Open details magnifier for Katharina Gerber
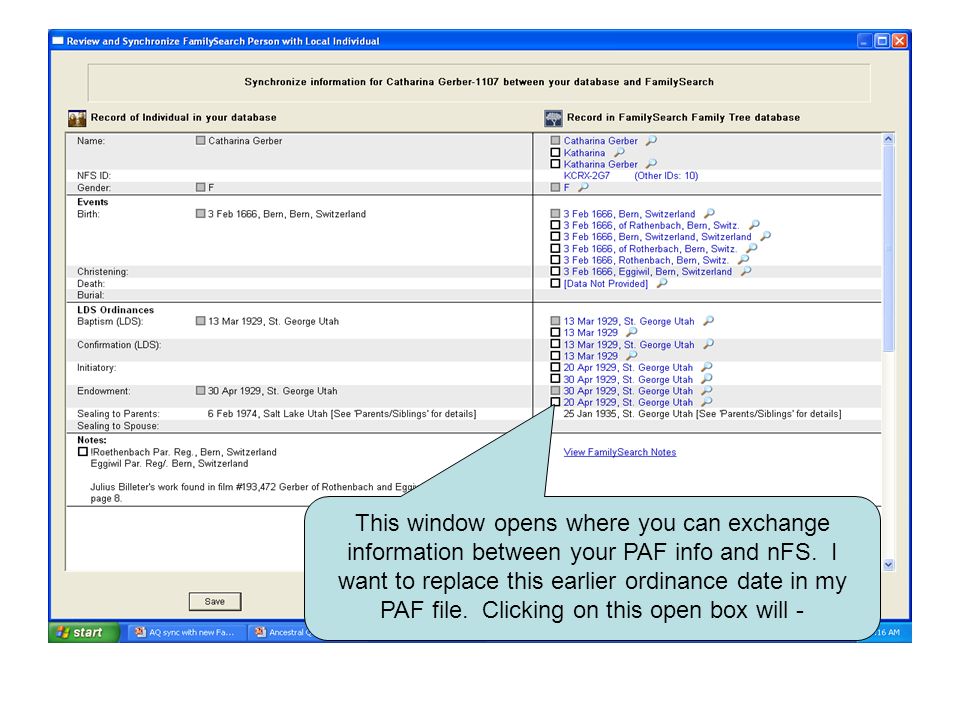Viewport: 960px width, 720px height. [651, 163]
